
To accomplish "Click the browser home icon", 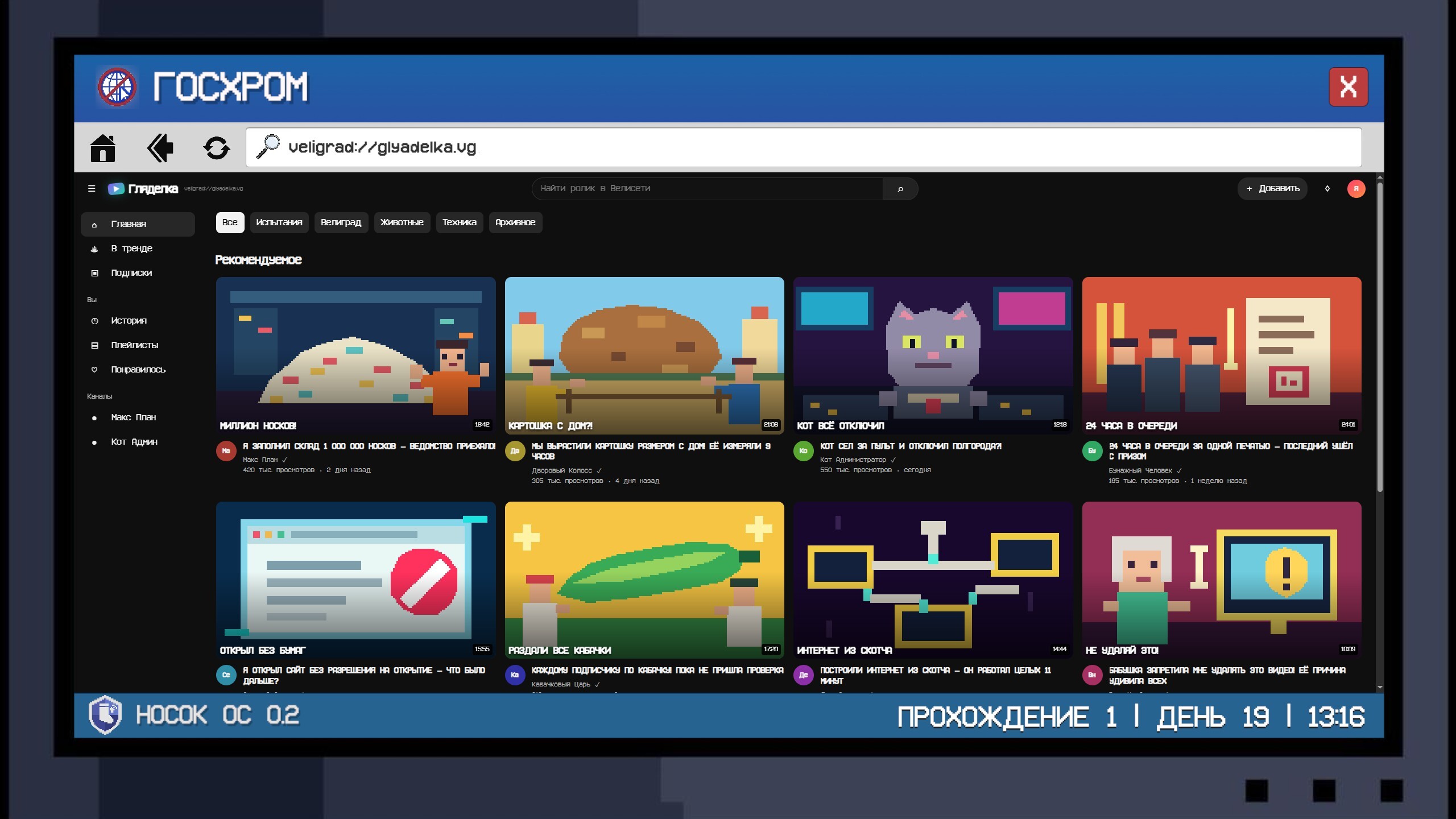I will [x=103, y=148].
